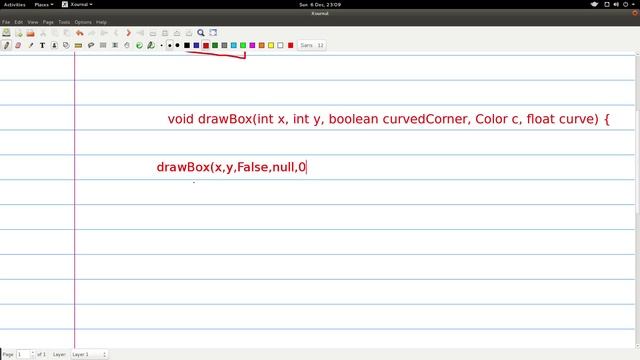This screenshot has width=640, height=360.
Task: Reset to normal size zoom icon
Action: (189, 33)
